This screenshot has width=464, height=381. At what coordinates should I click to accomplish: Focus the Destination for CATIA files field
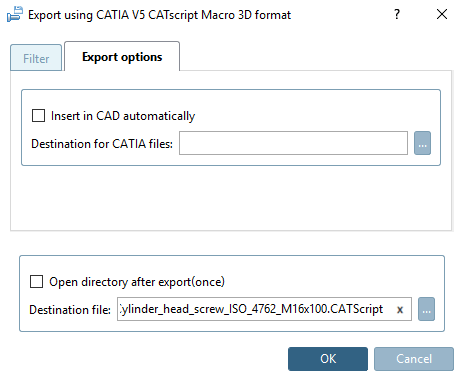click(293, 143)
